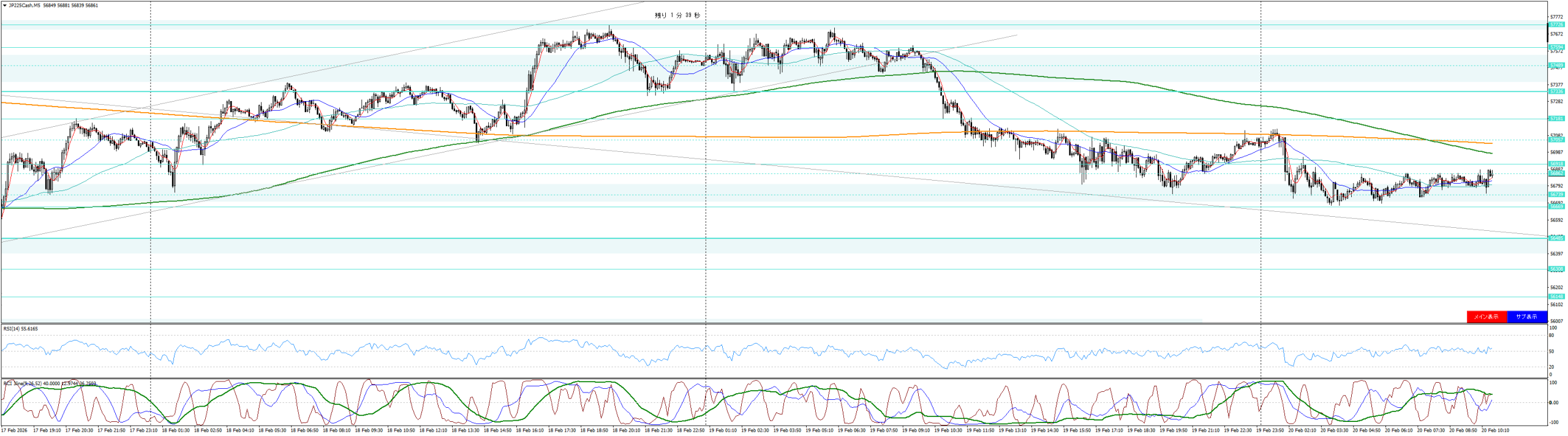This screenshot has height=436, width=1568.
Task: Click the blue サブ表示 button
Action: click(1526, 317)
